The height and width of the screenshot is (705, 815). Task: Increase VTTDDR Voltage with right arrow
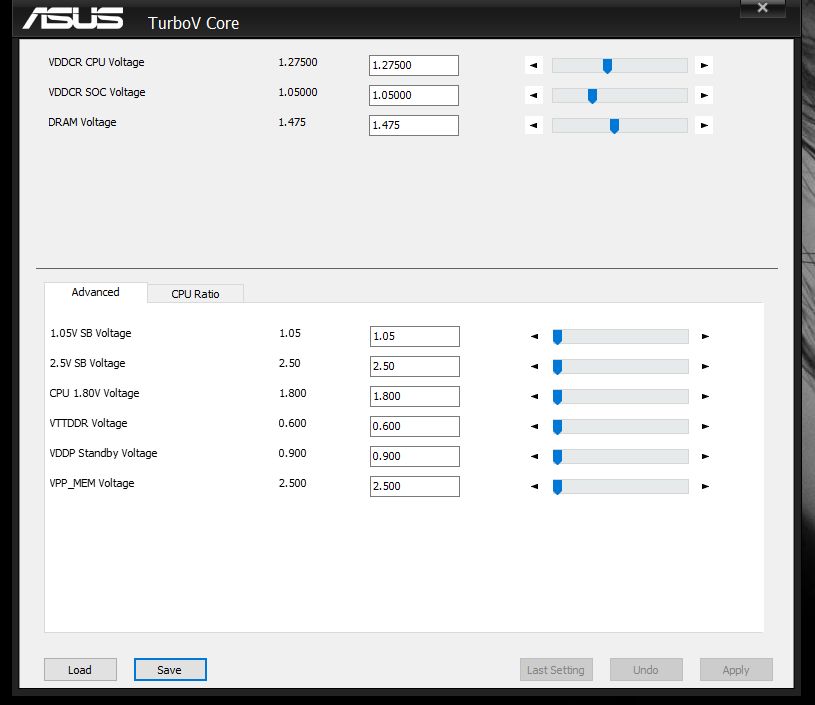[x=705, y=427]
